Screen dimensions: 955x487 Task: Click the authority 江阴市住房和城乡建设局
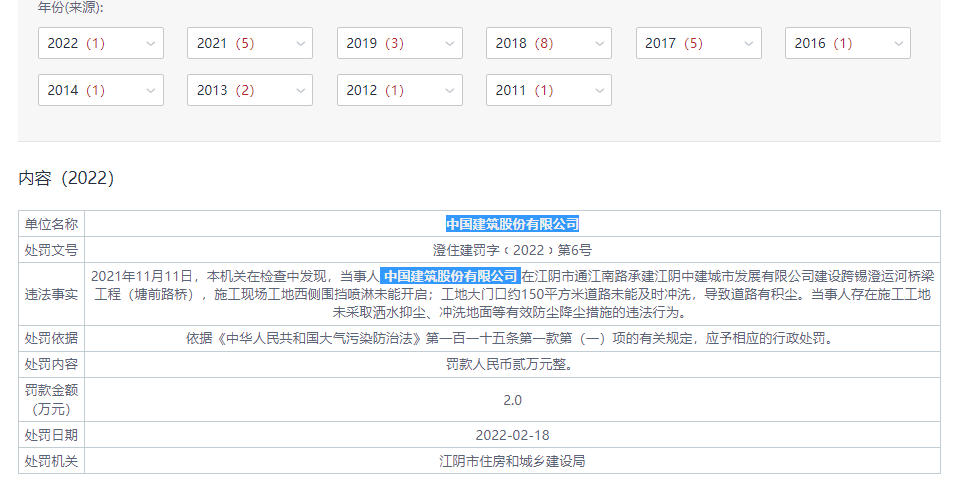click(512, 461)
